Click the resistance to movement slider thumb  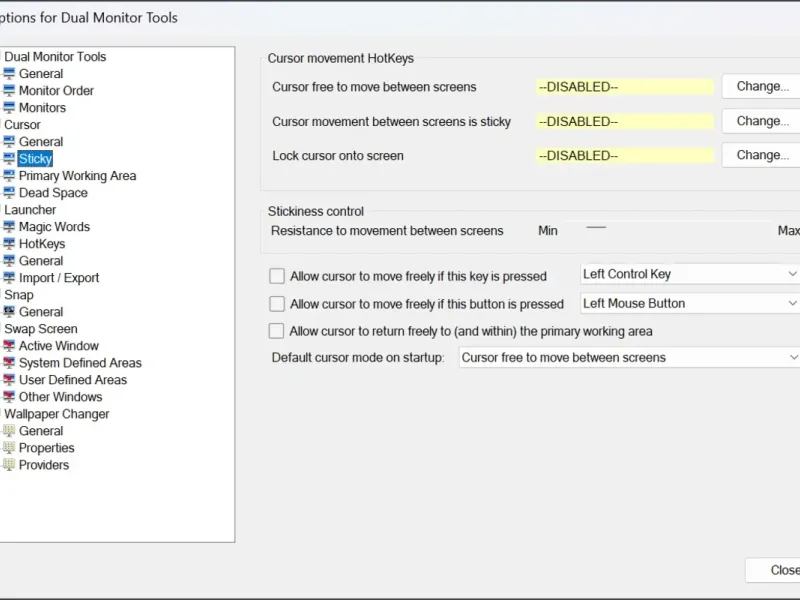596,228
